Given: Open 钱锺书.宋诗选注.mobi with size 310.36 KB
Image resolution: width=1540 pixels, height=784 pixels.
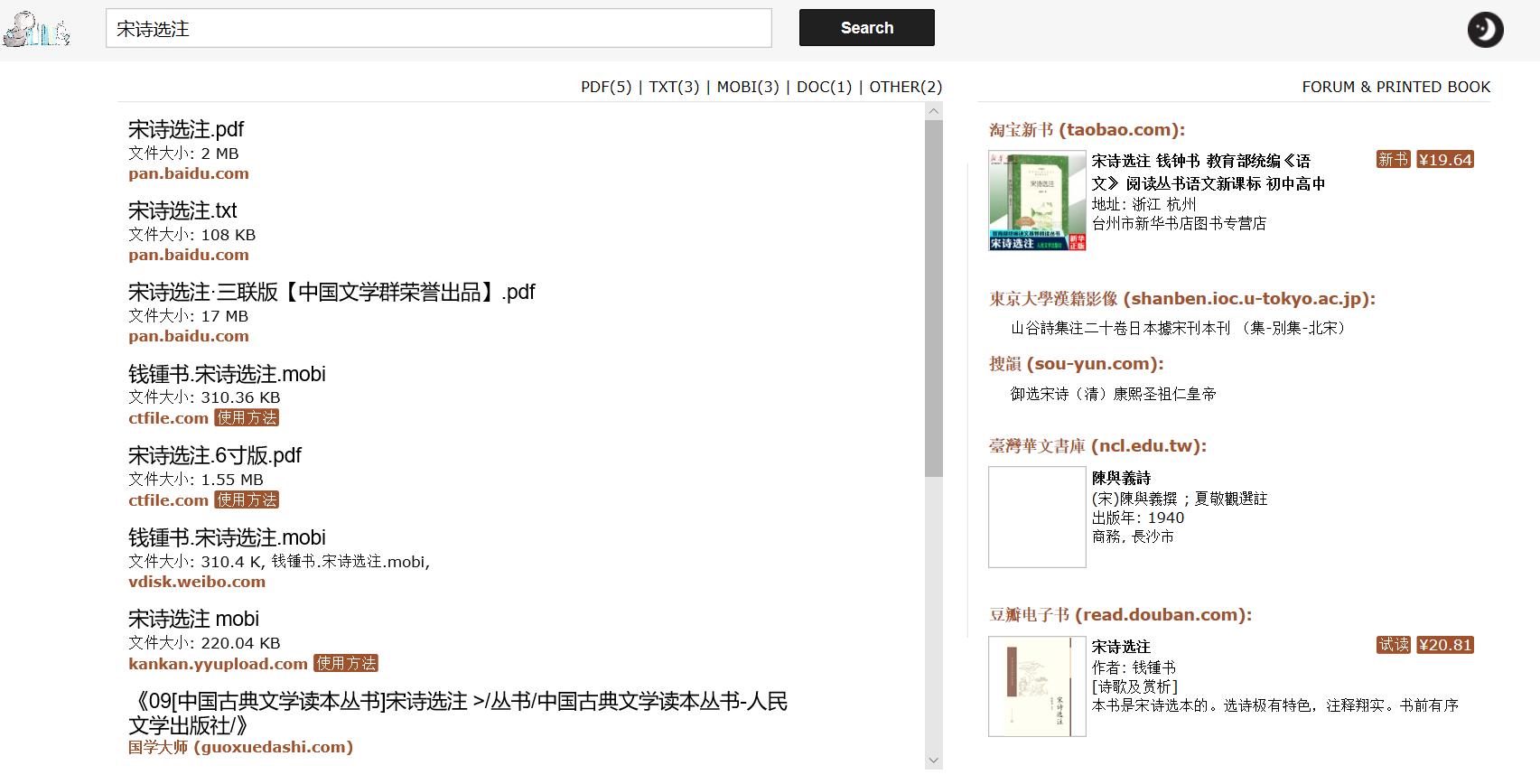Looking at the screenshot, I should tap(227, 374).
